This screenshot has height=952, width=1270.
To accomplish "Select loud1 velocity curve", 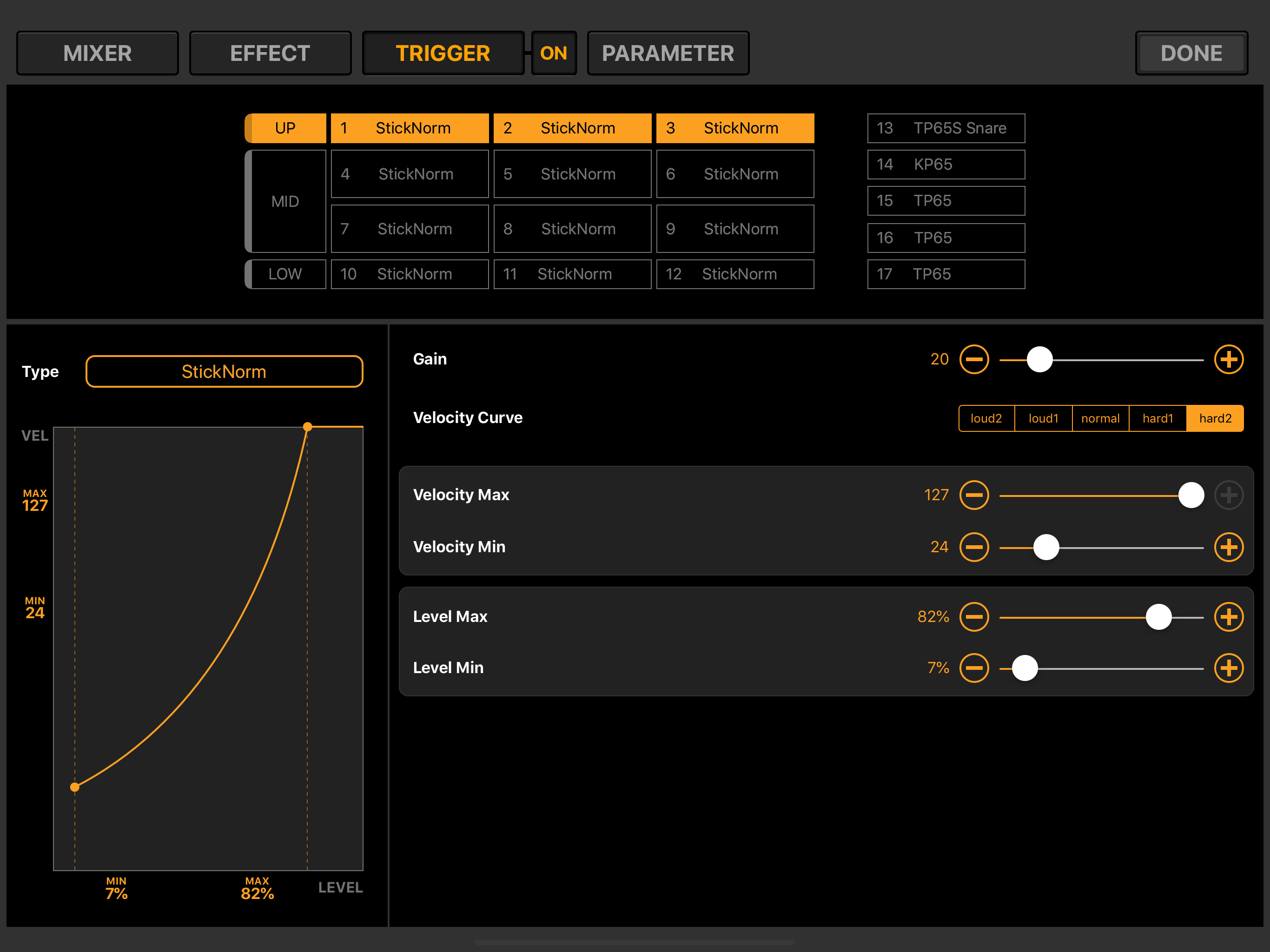I will click(x=1043, y=418).
